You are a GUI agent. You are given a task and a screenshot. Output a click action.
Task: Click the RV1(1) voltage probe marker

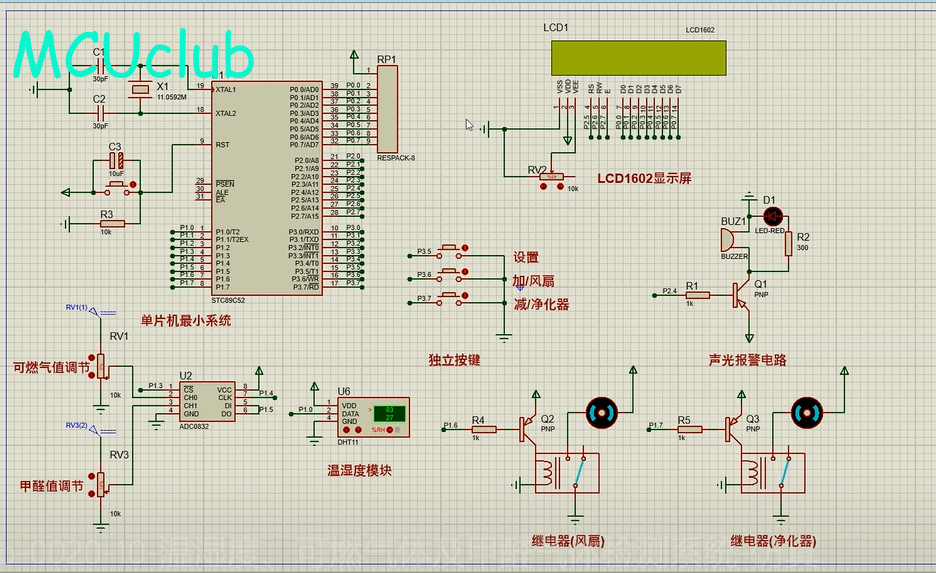[x=94, y=311]
